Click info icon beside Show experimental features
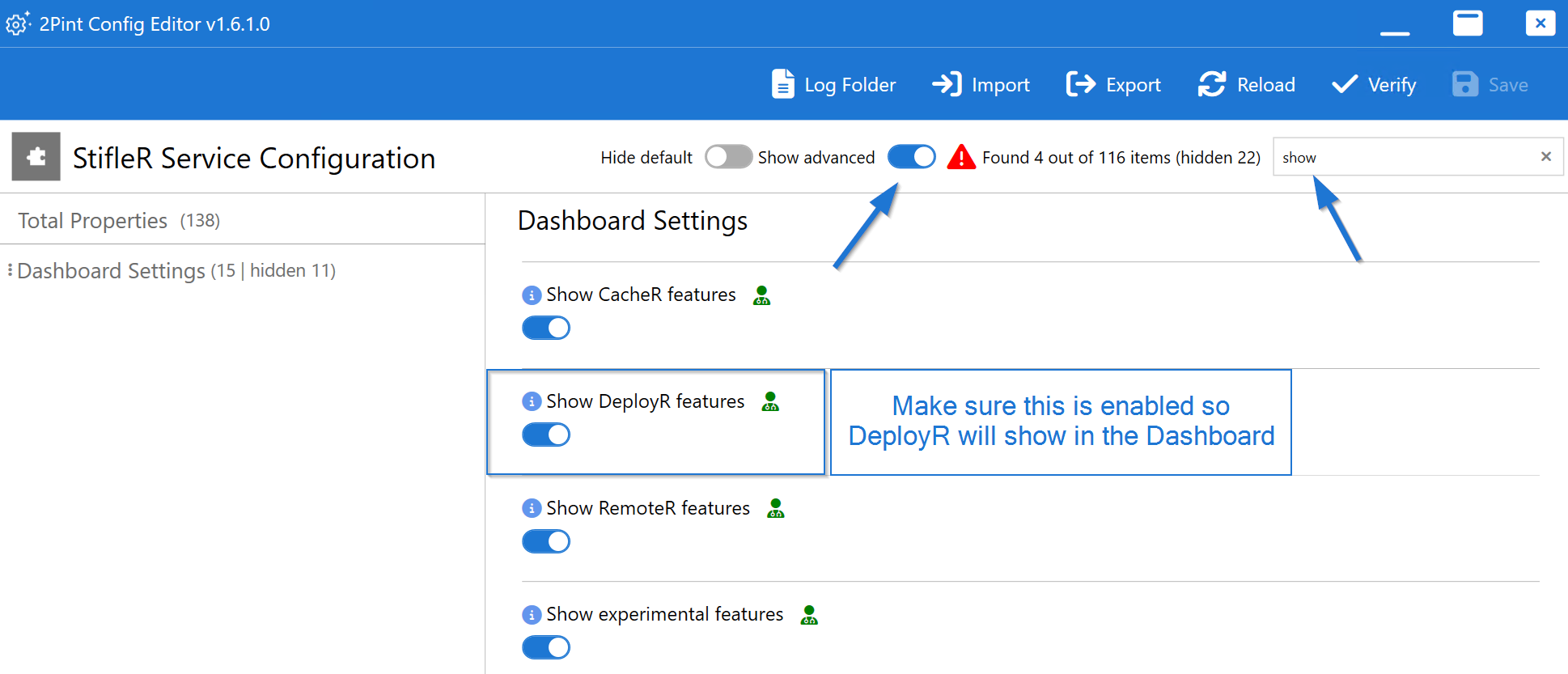This screenshot has width=1568, height=674. (x=532, y=615)
